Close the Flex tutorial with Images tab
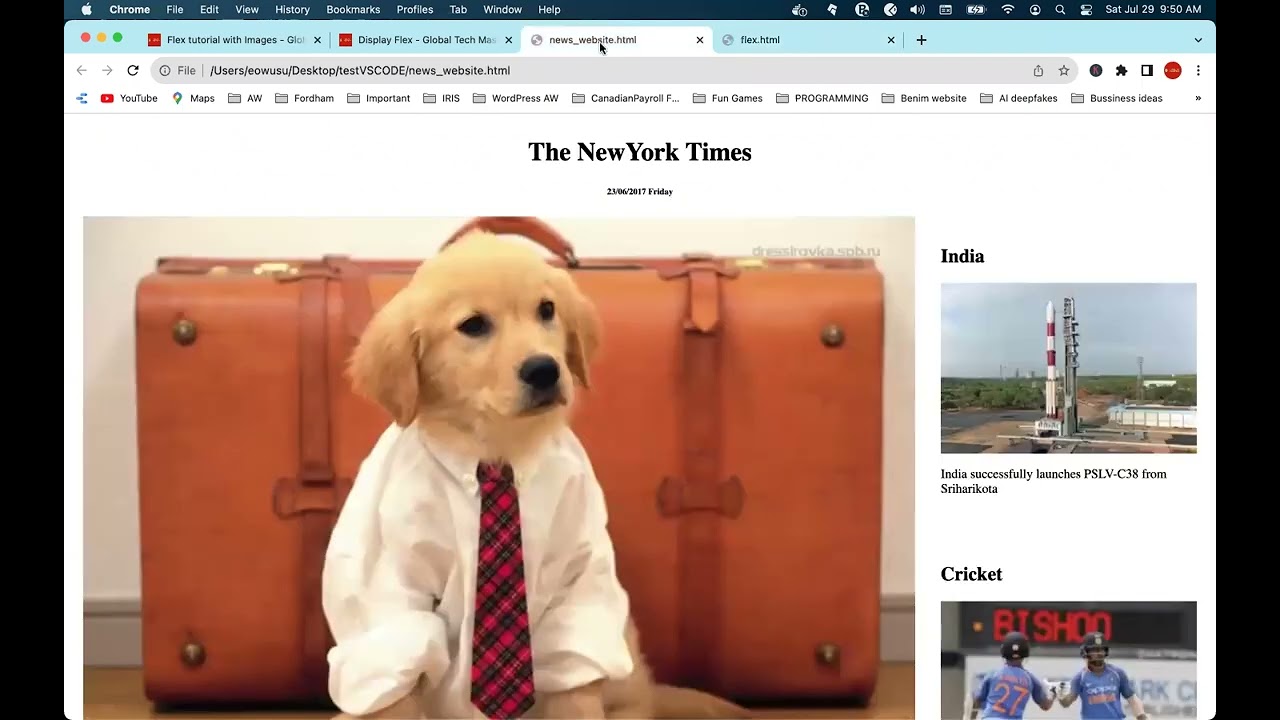1280x720 pixels. coord(317,40)
